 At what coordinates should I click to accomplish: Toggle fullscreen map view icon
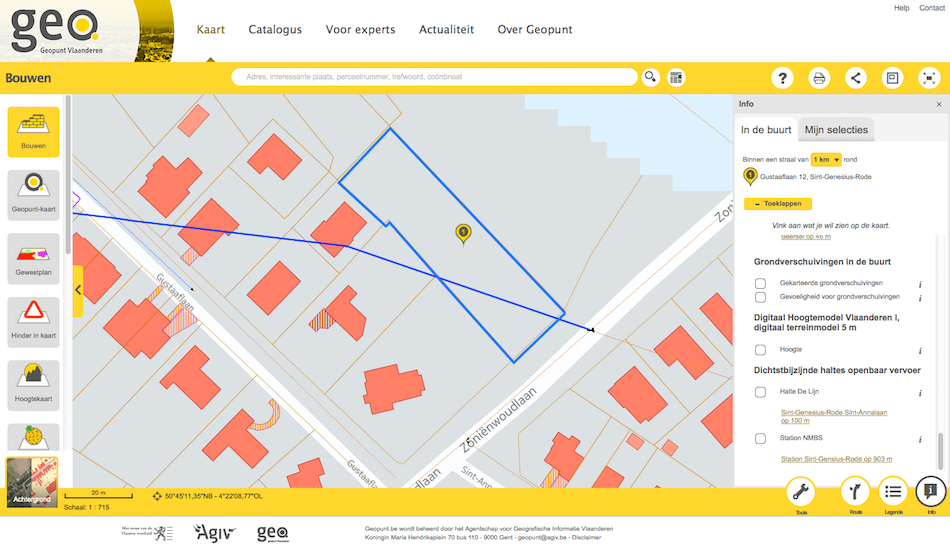click(929, 78)
